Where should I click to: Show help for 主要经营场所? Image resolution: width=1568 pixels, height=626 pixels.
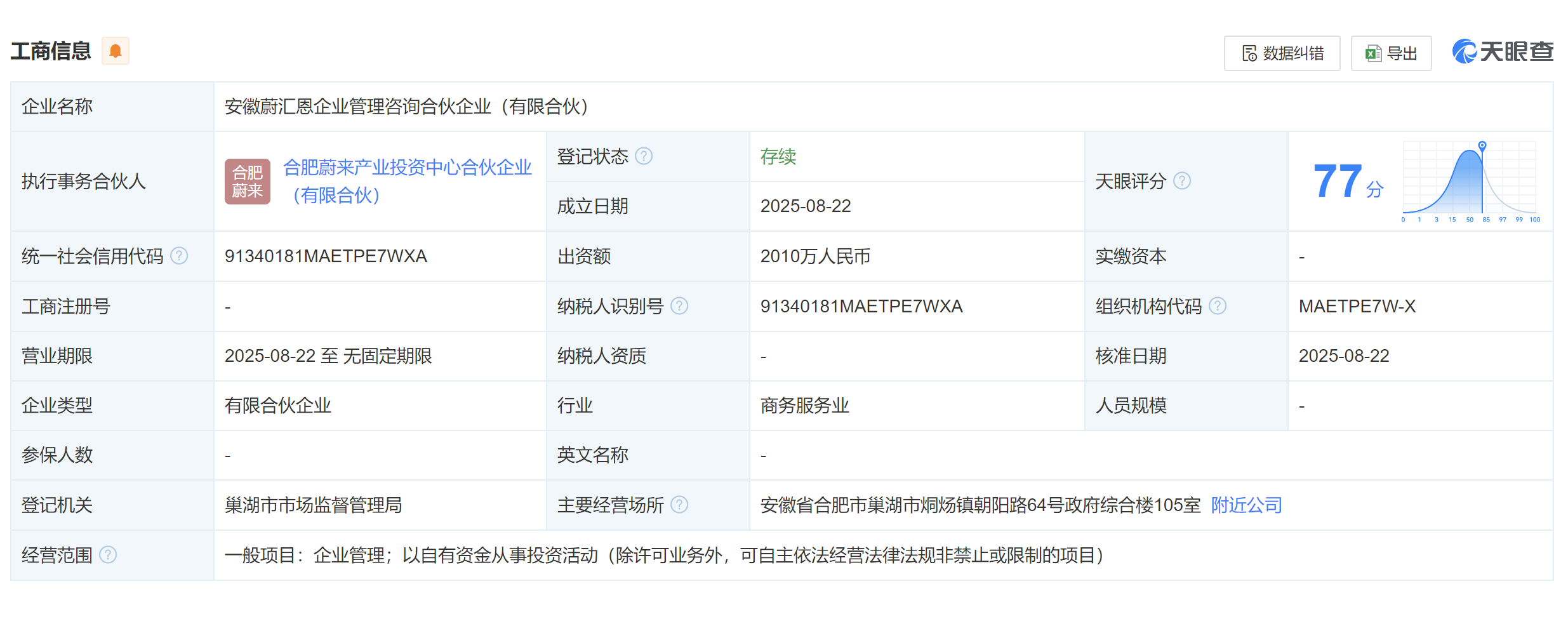tap(679, 505)
